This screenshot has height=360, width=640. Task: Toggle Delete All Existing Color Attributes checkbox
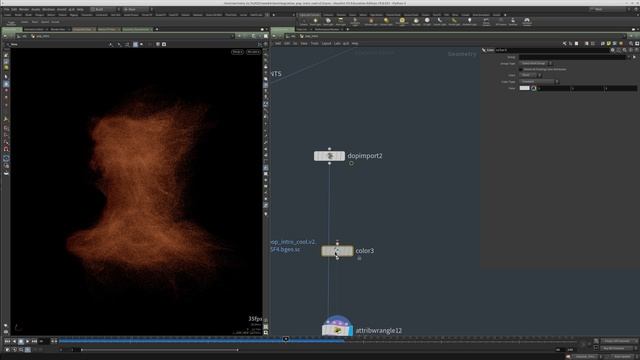(521, 69)
